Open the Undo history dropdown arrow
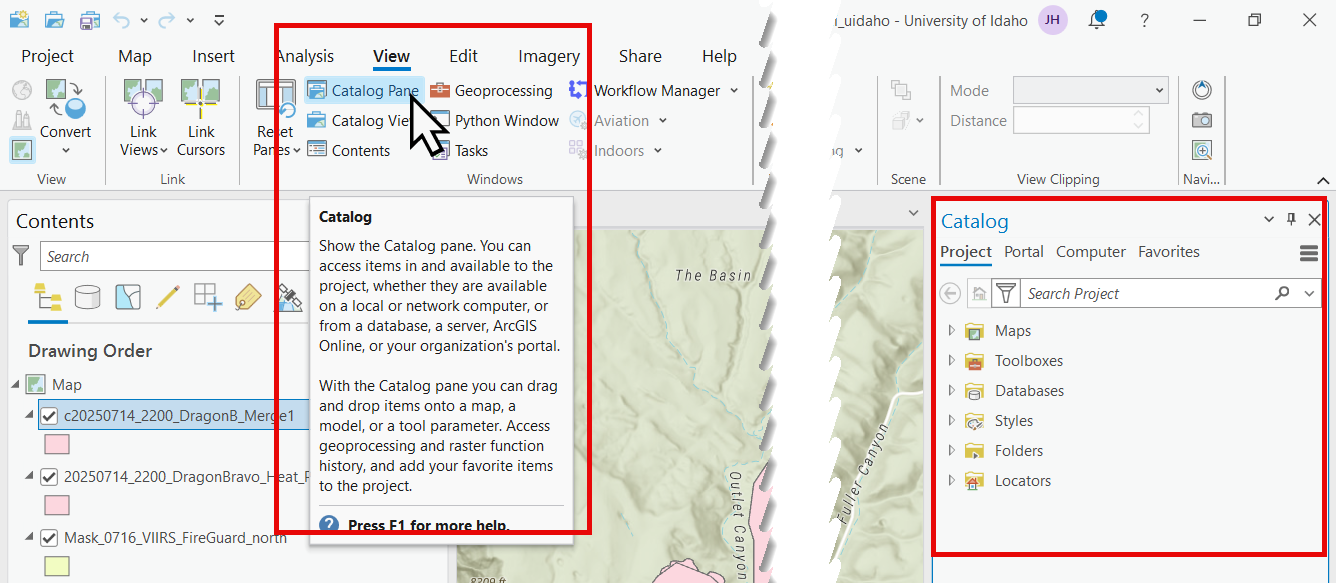This screenshot has height=583, width=1336. pyautogui.click(x=144, y=21)
